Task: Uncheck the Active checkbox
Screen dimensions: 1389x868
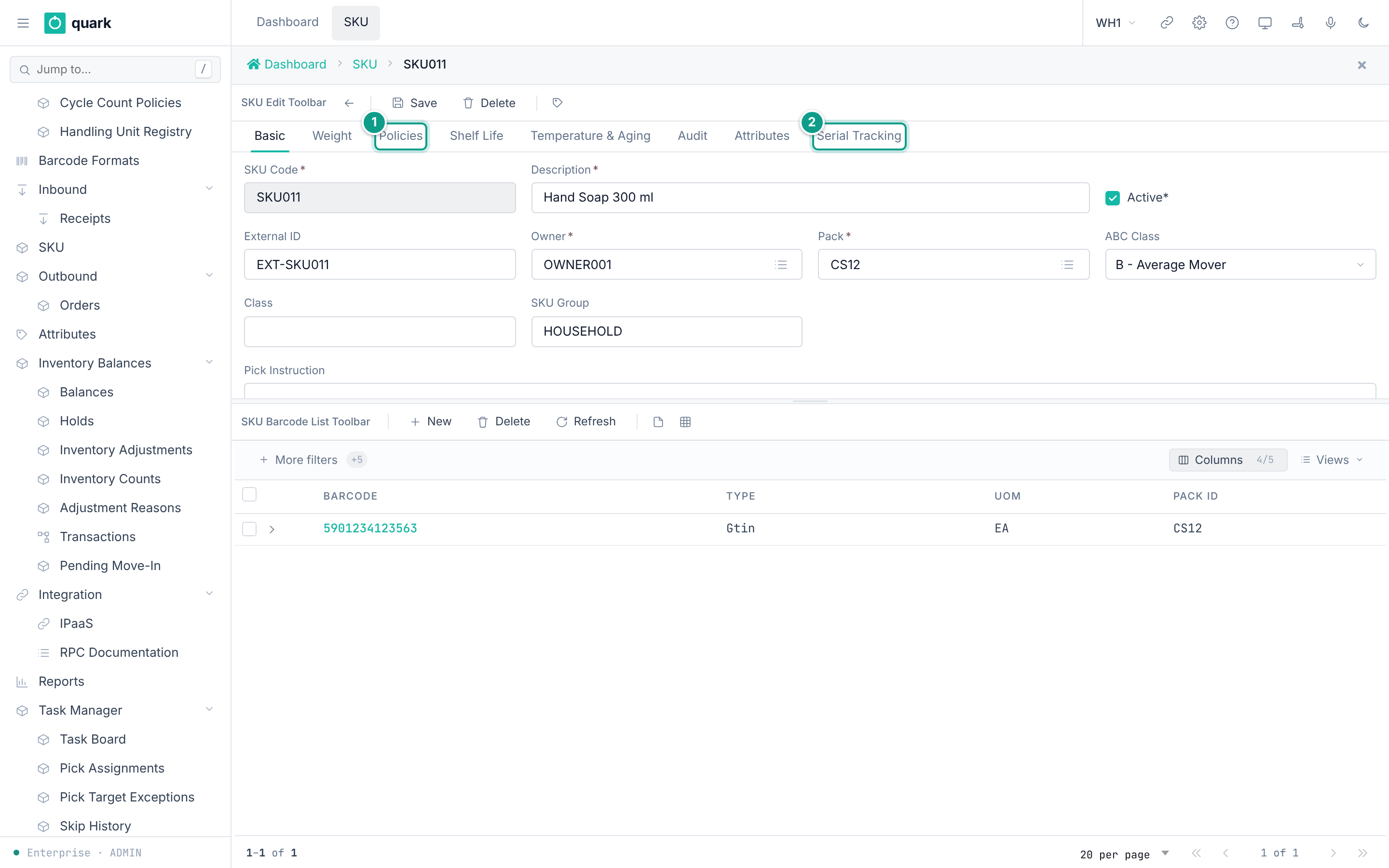Action: point(1112,198)
